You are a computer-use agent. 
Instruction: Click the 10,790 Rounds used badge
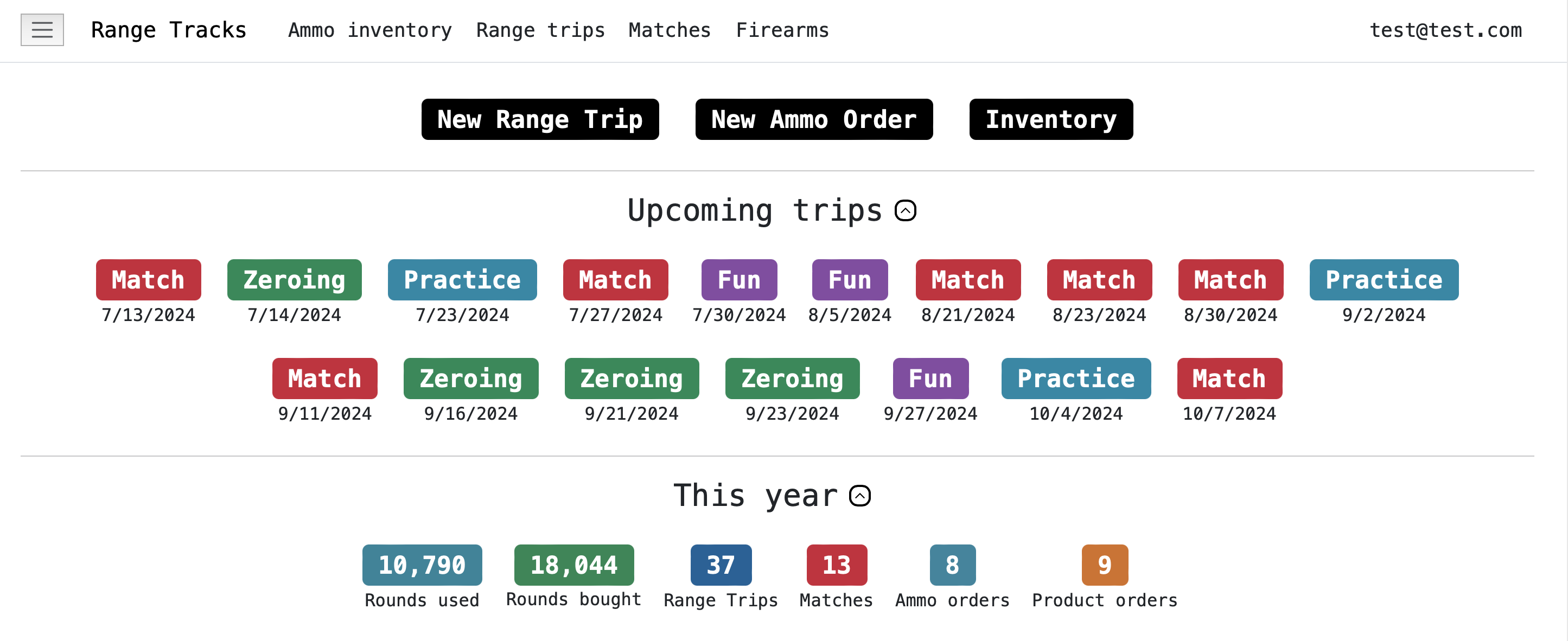pos(423,565)
